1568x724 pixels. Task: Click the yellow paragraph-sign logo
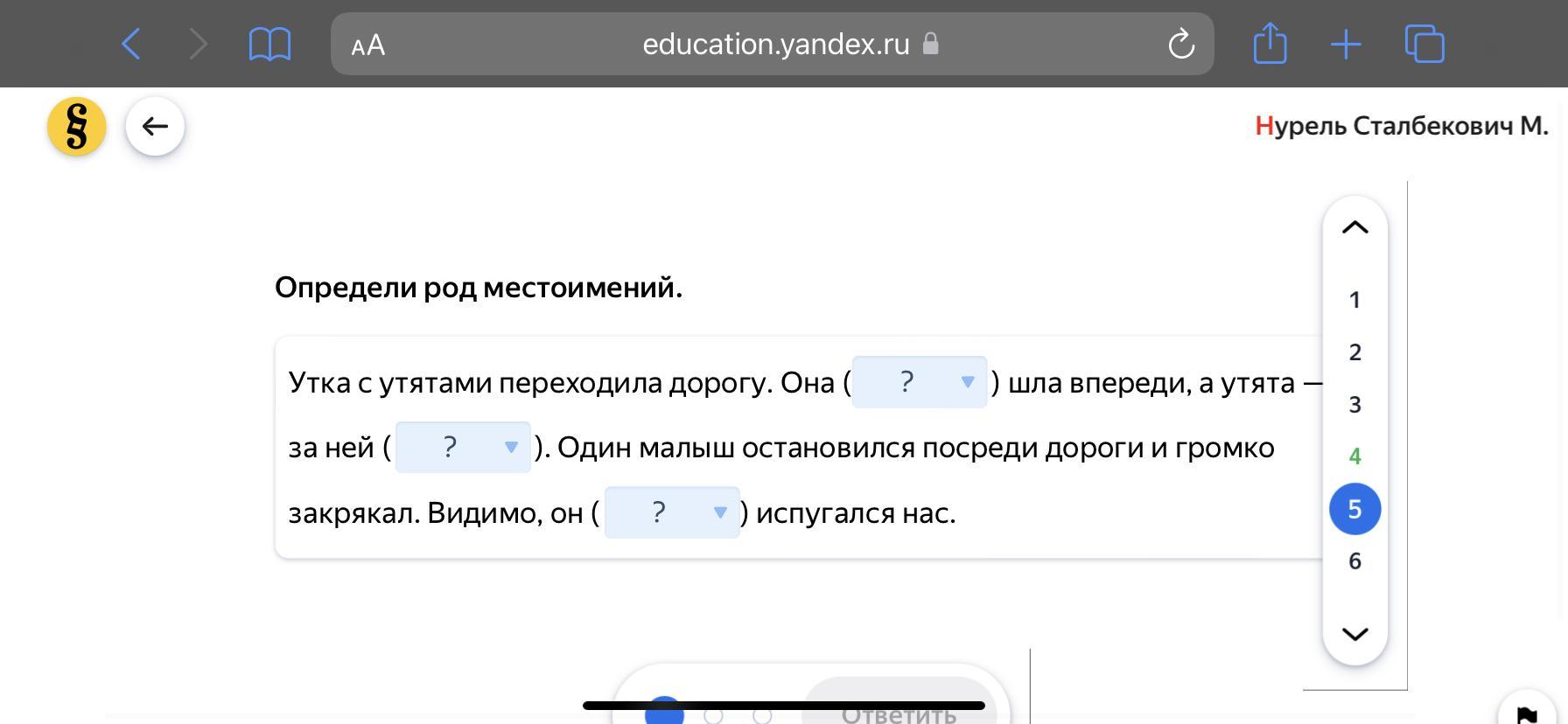(x=77, y=126)
